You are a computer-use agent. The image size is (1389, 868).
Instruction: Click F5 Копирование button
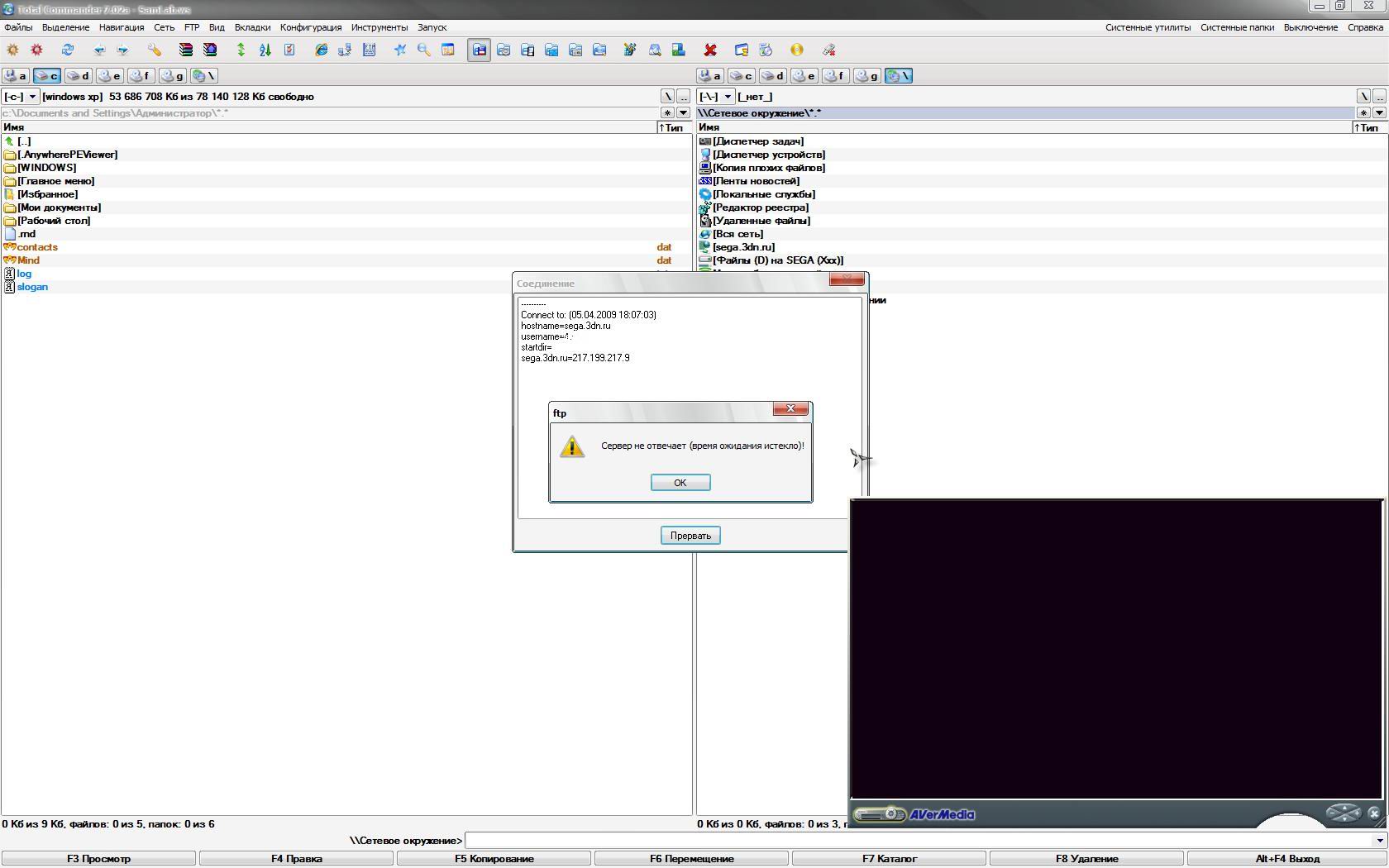click(x=494, y=859)
